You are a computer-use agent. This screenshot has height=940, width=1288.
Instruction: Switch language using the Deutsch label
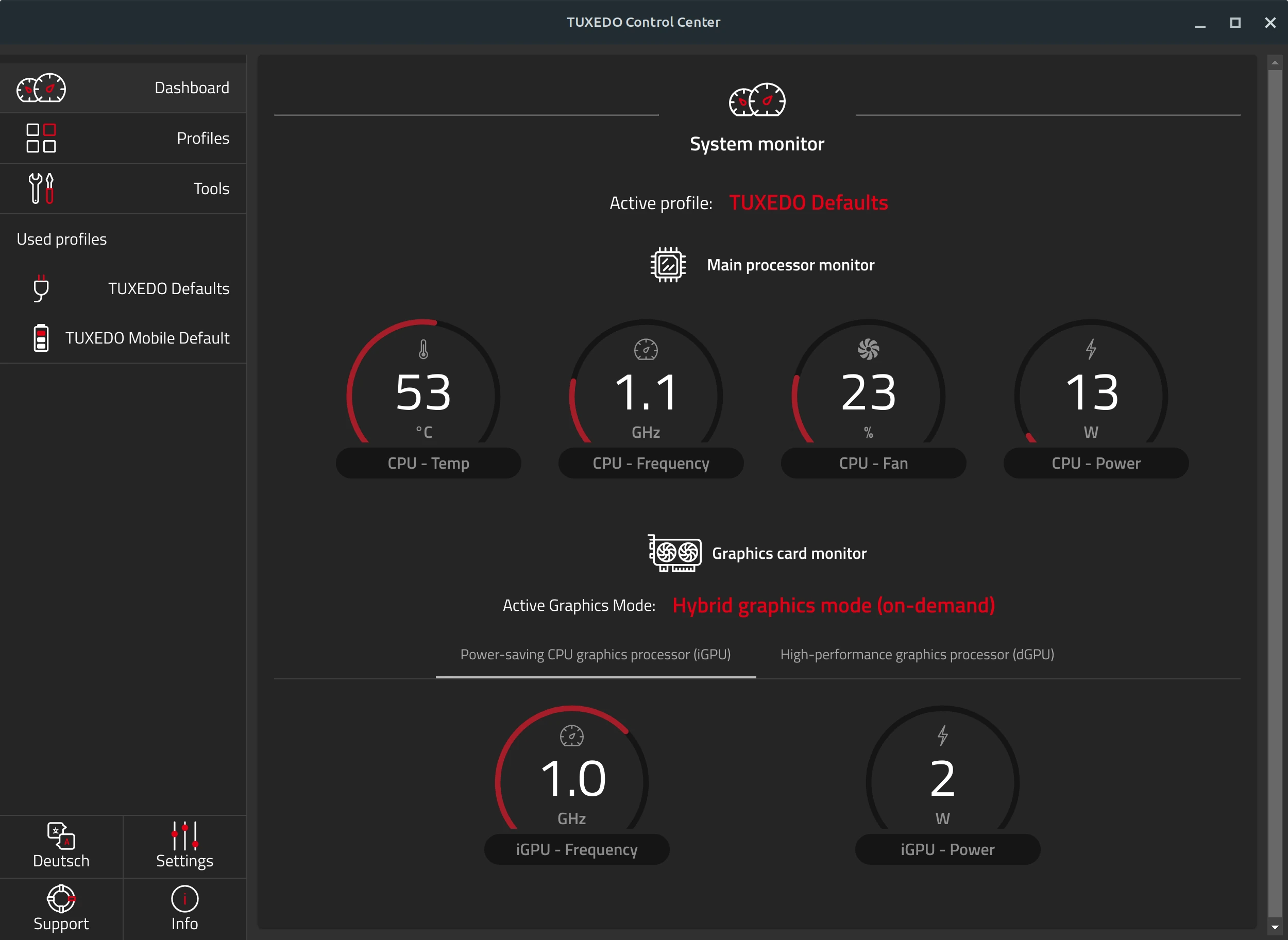(61, 861)
